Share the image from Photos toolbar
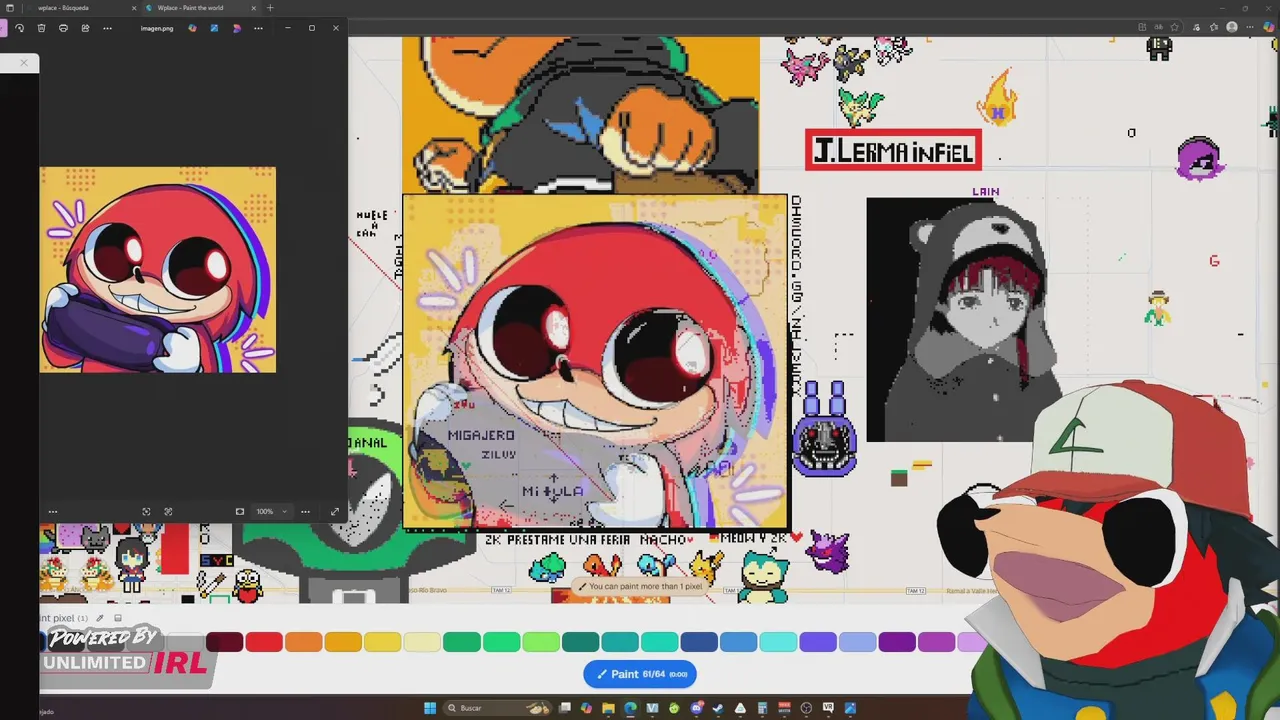The height and width of the screenshot is (720, 1280). (x=85, y=28)
